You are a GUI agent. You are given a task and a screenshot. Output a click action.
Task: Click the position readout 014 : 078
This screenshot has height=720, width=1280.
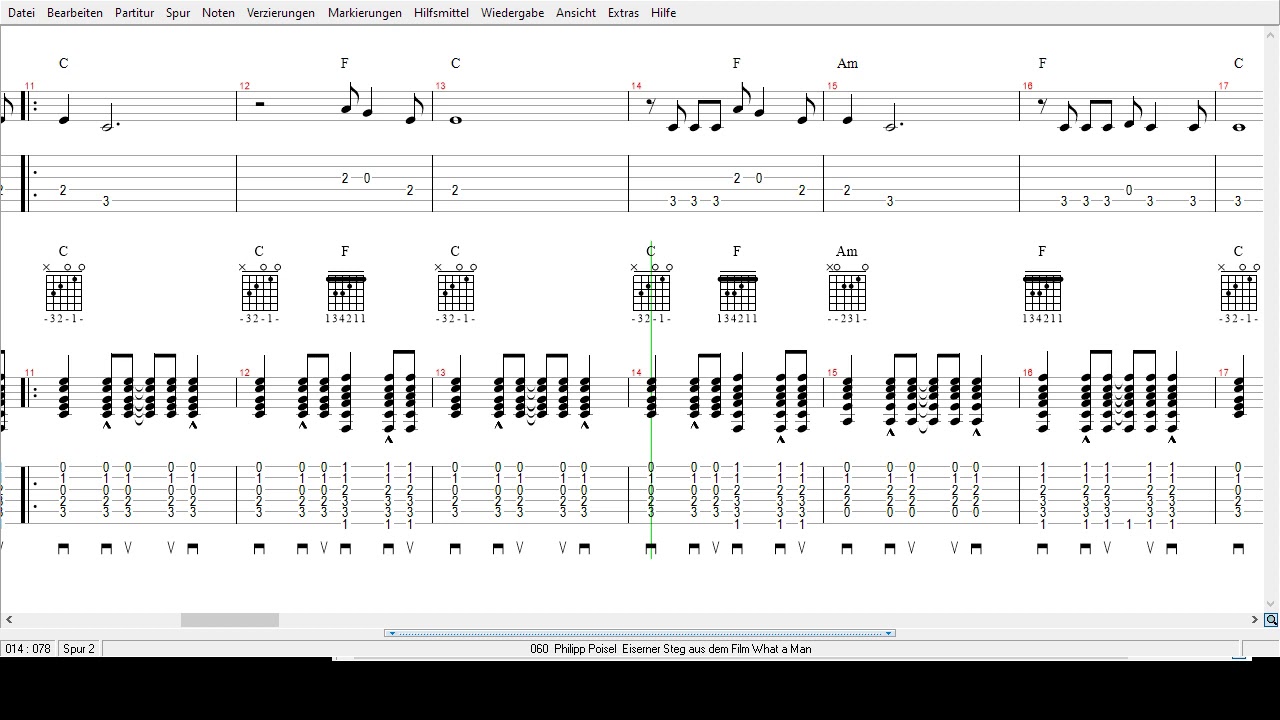tap(28, 649)
